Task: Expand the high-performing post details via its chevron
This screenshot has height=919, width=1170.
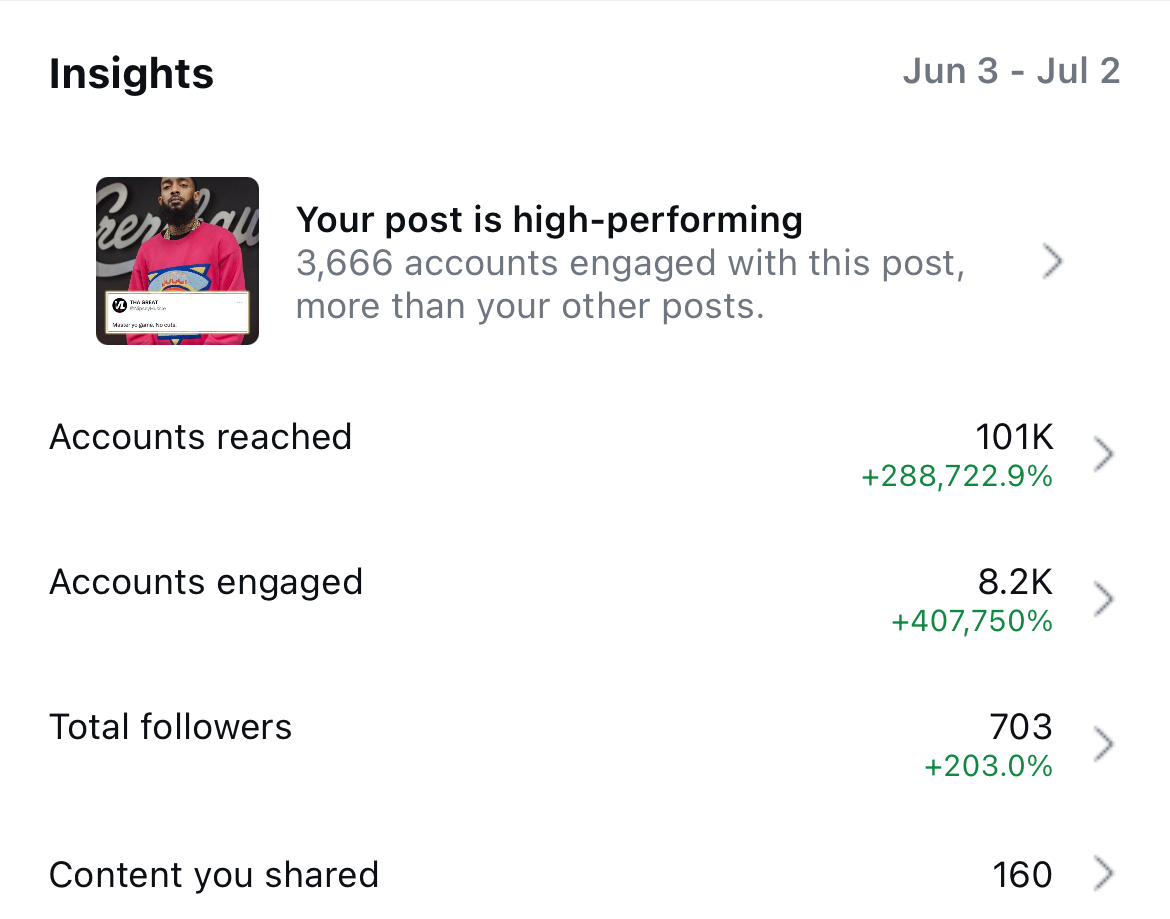Action: pyautogui.click(x=1053, y=260)
